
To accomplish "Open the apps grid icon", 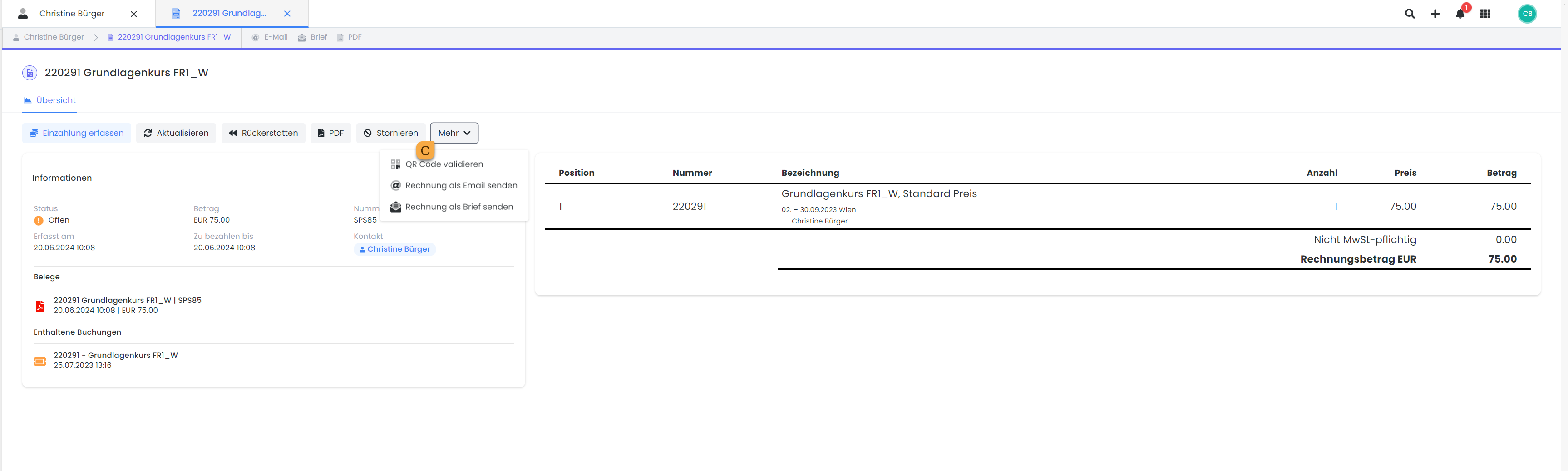I will click(1485, 14).
